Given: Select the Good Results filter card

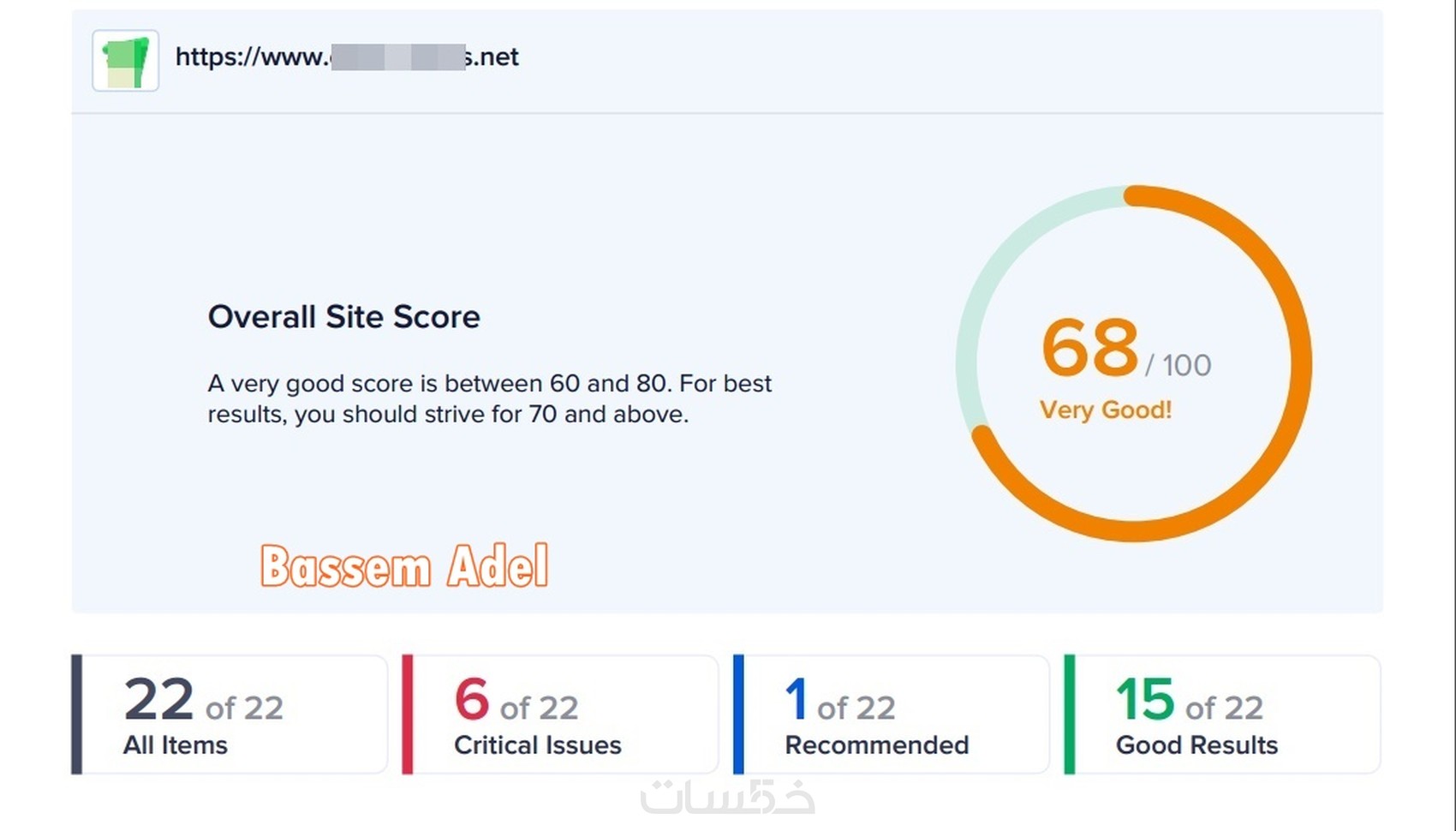Looking at the screenshot, I should click(1221, 714).
